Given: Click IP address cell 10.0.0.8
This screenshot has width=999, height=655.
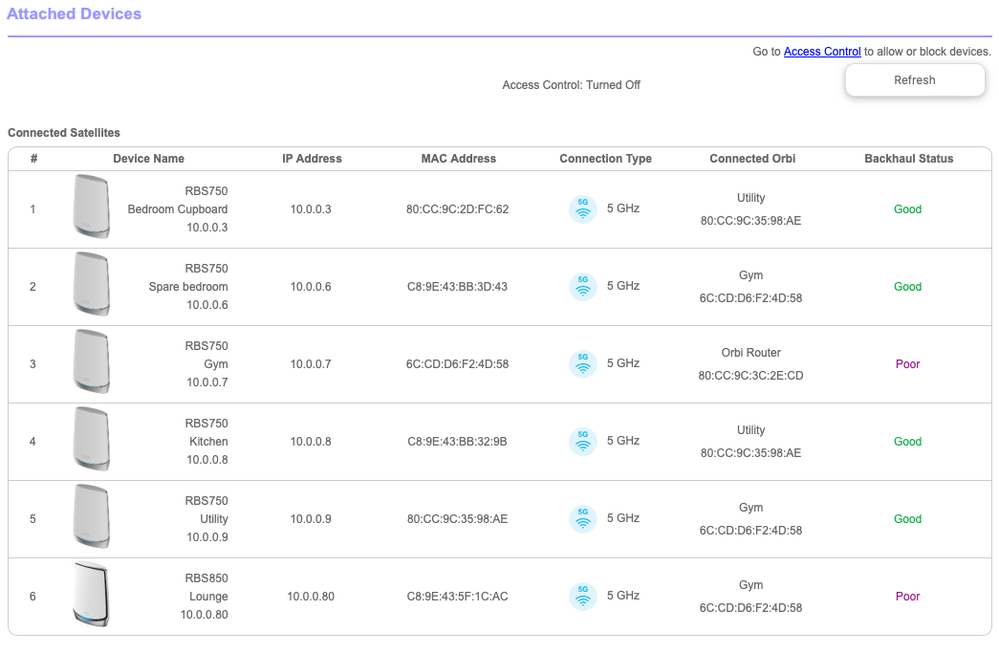Looking at the screenshot, I should (x=311, y=442).
